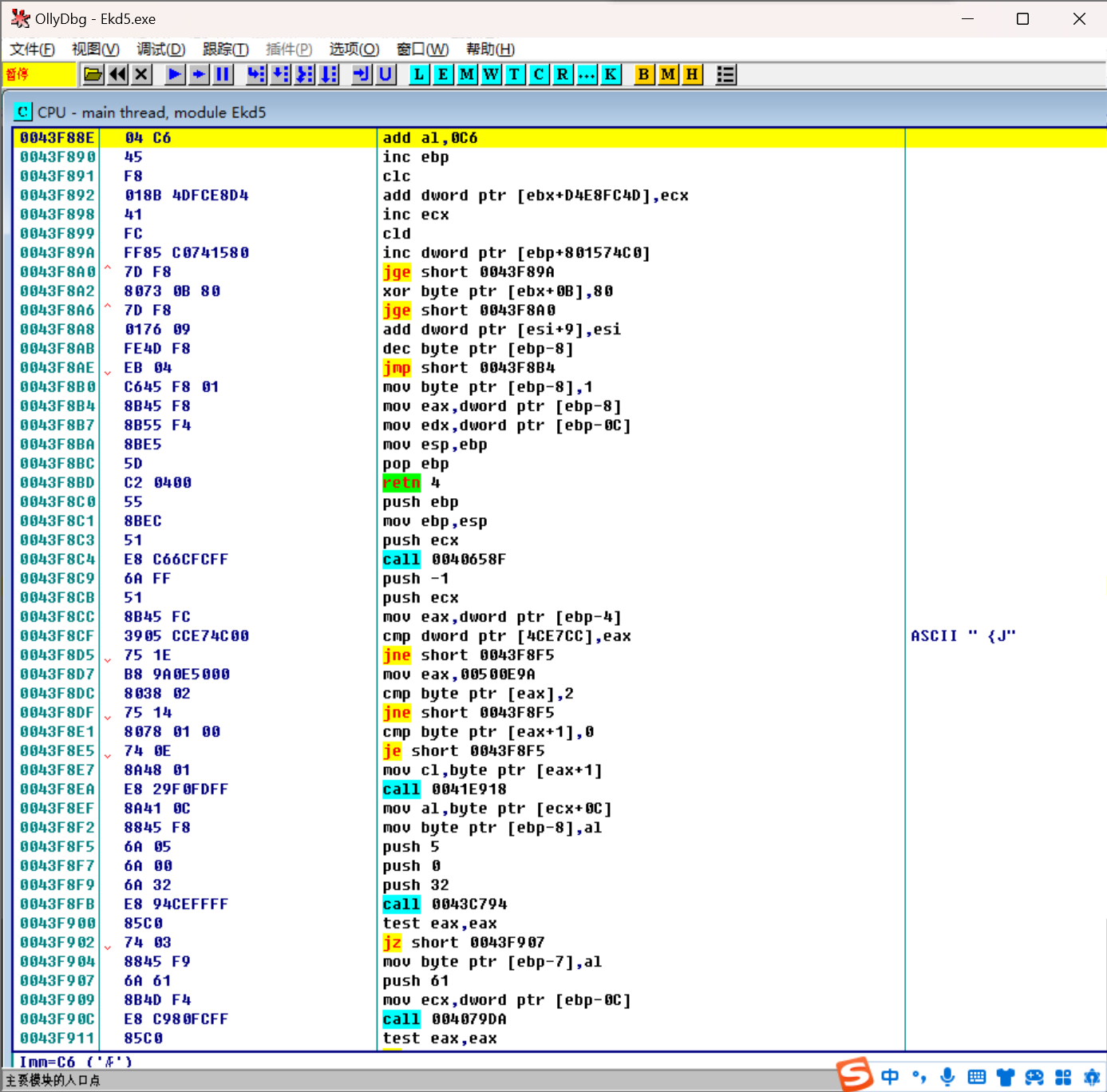Toggle Sogou Chinese/English input mode
Screen dimensions: 1107x1092
(890, 1077)
